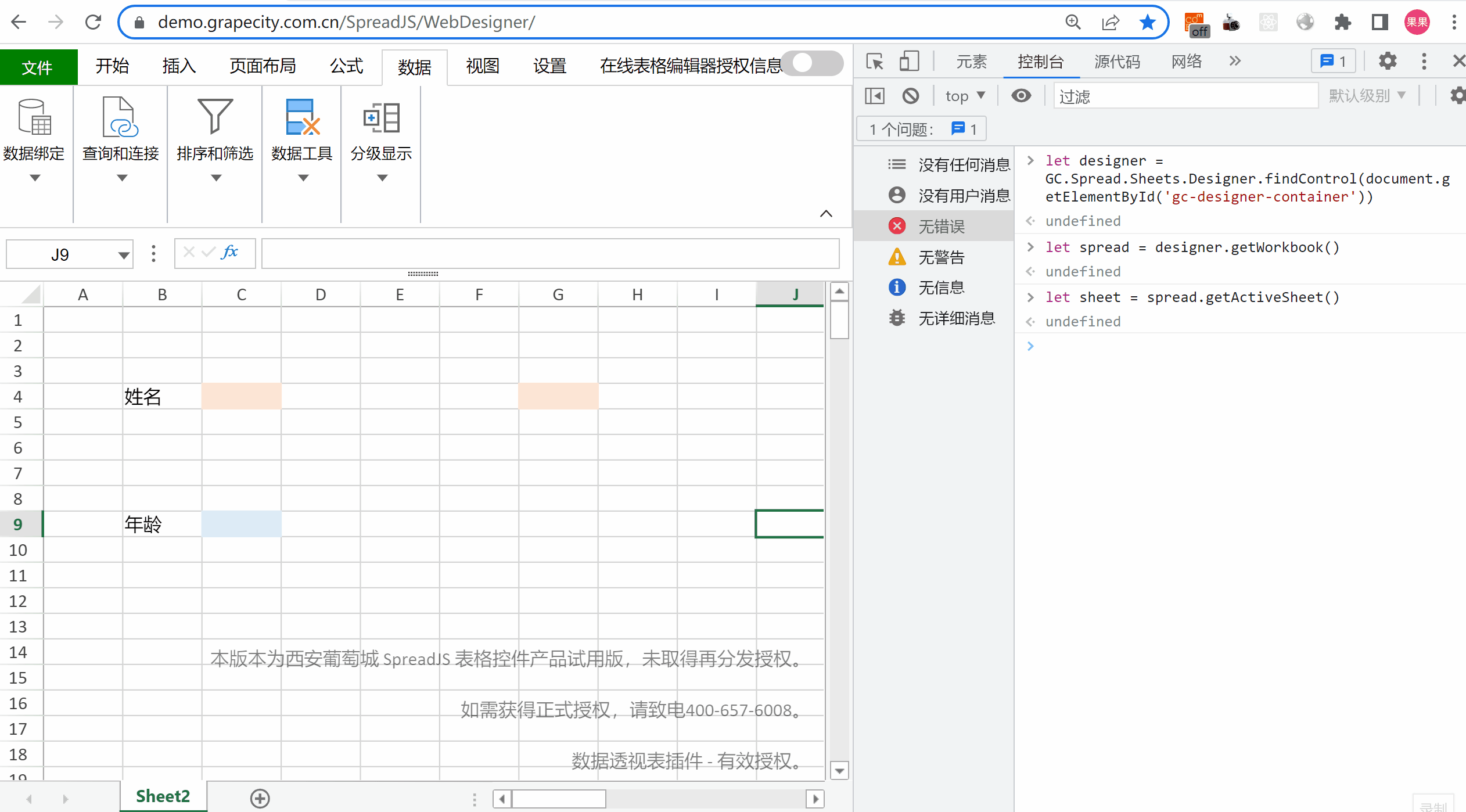The height and width of the screenshot is (812, 1466).
Task: Filter console by 无错误 errors
Action: click(x=934, y=226)
